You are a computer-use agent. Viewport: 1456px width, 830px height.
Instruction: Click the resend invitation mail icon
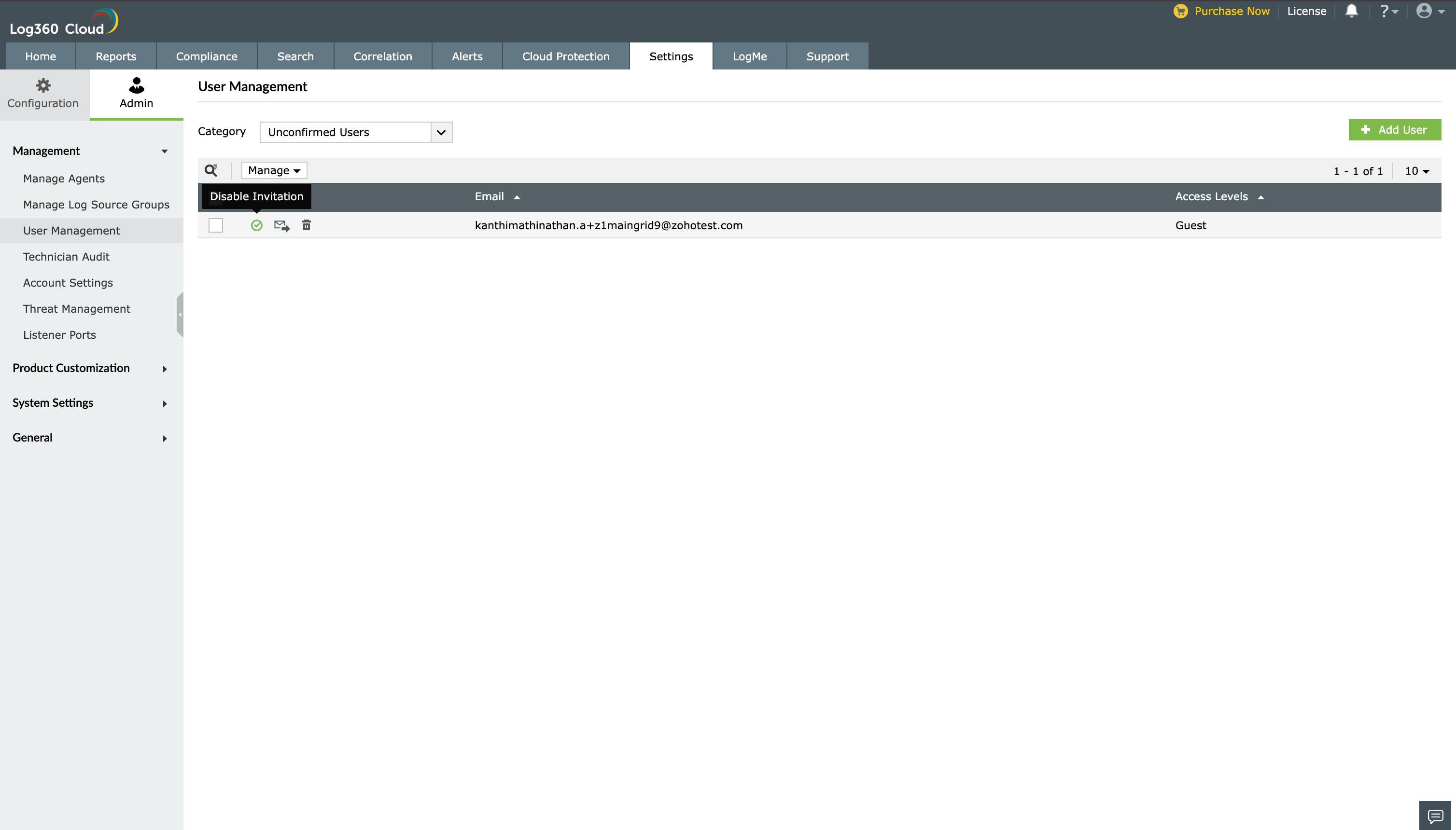point(282,225)
